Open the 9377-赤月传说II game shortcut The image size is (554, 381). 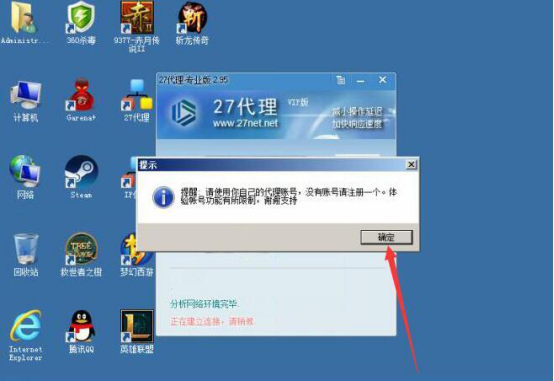coord(137,27)
